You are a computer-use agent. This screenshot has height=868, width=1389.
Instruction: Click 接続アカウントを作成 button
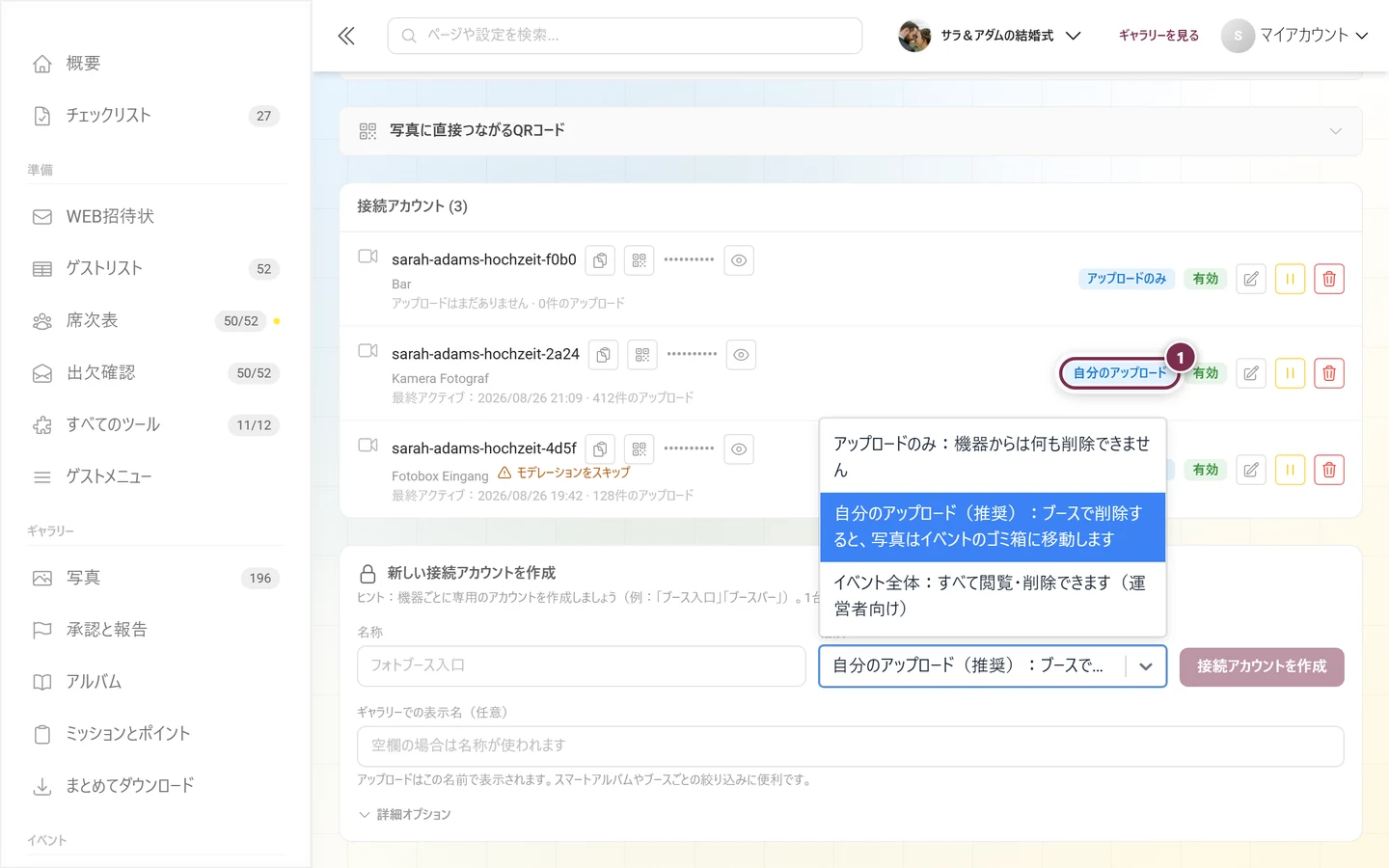(x=1262, y=666)
